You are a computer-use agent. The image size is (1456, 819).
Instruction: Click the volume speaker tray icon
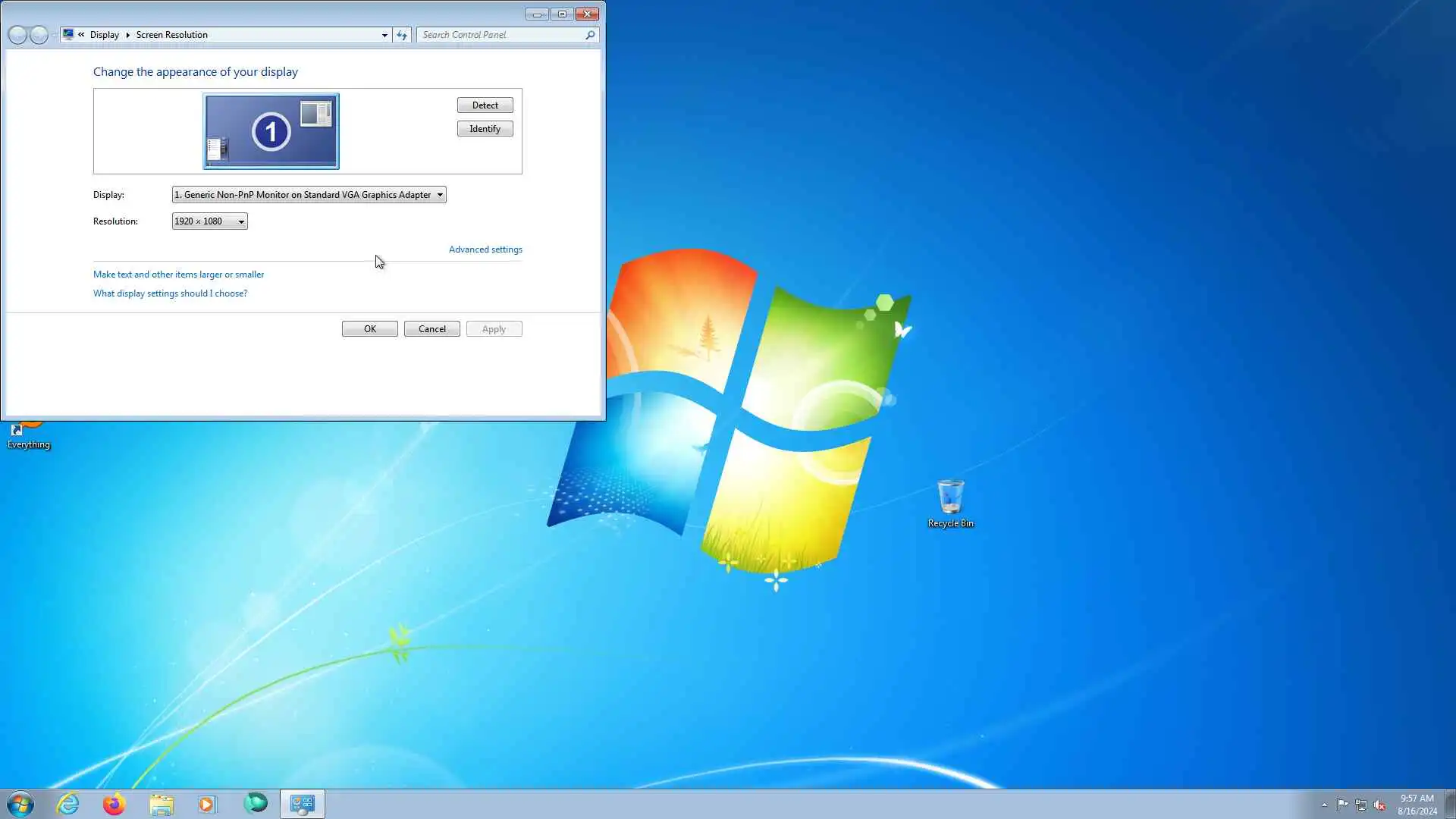click(x=1379, y=805)
